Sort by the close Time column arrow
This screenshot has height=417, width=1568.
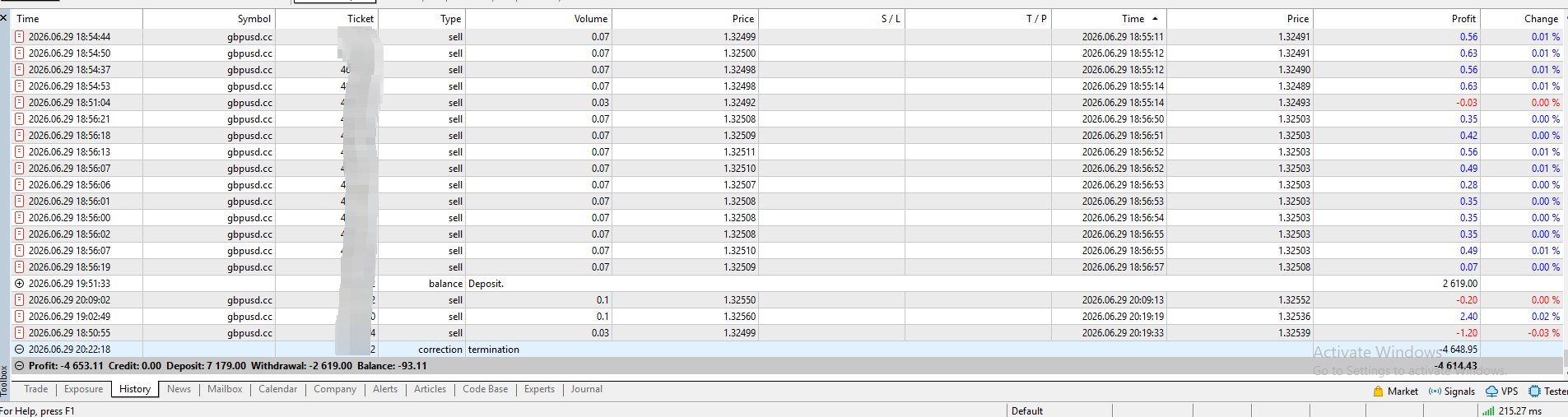click(1155, 18)
